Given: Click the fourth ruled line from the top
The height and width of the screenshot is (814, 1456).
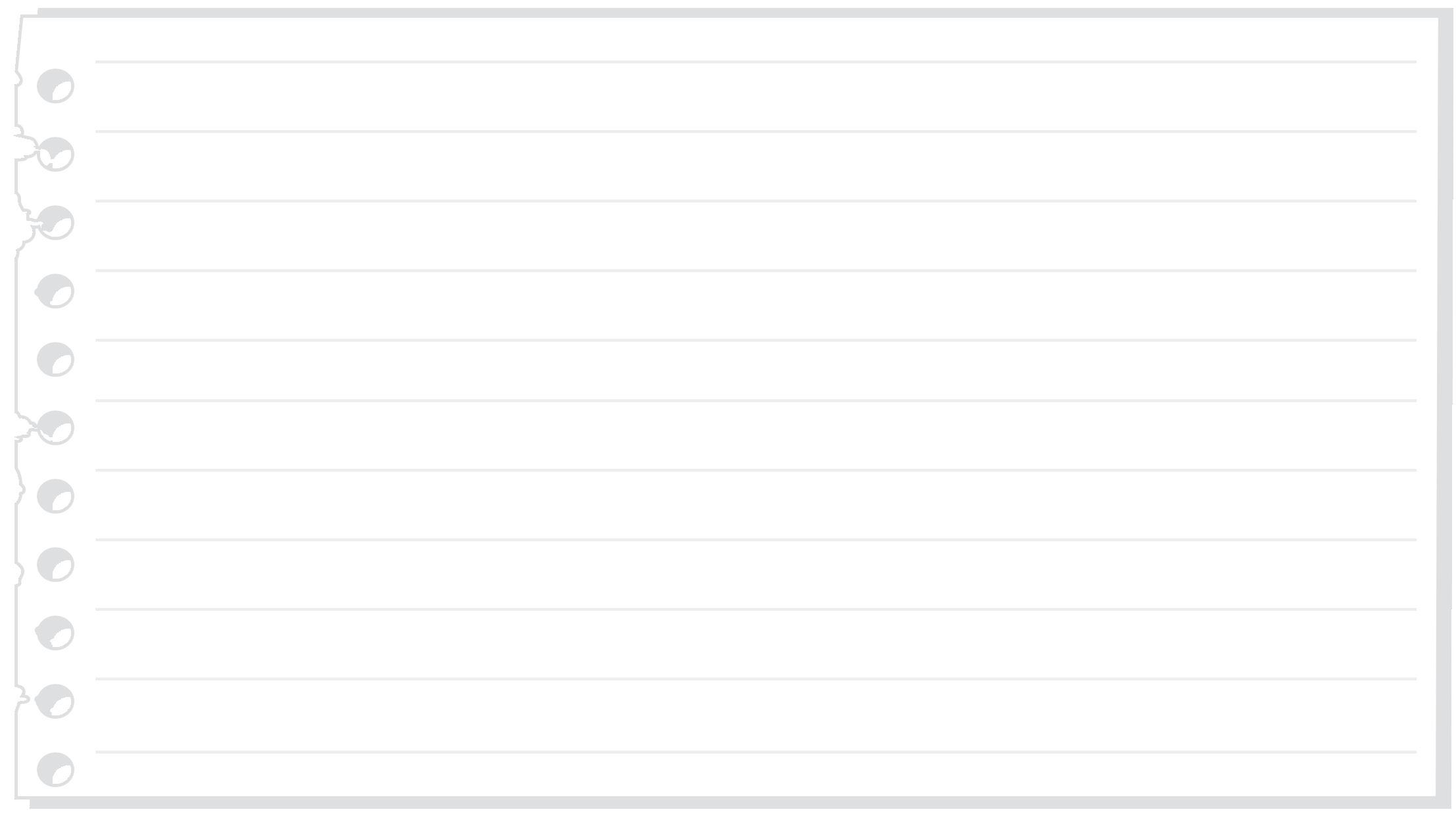Looking at the screenshot, I should (x=756, y=271).
